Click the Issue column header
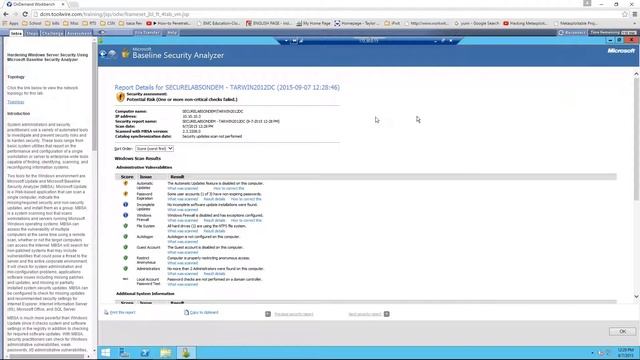The image size is (640, 360). 146,177
